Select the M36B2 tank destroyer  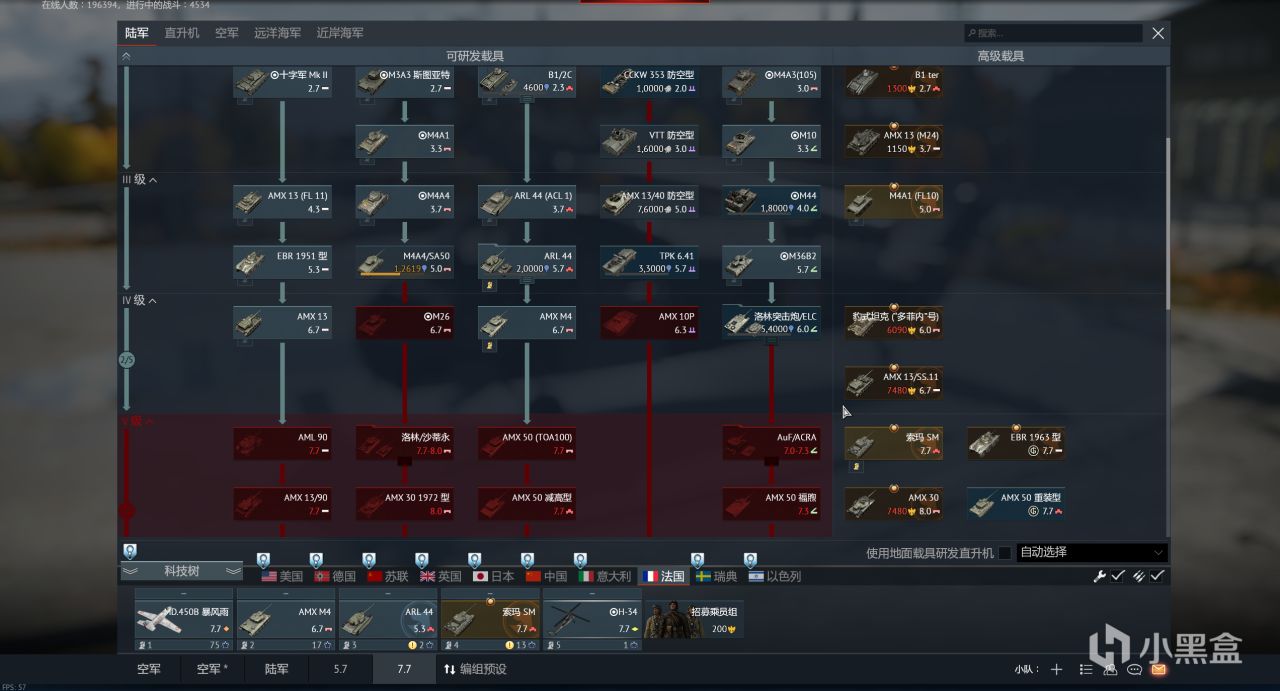click(771, 262)
